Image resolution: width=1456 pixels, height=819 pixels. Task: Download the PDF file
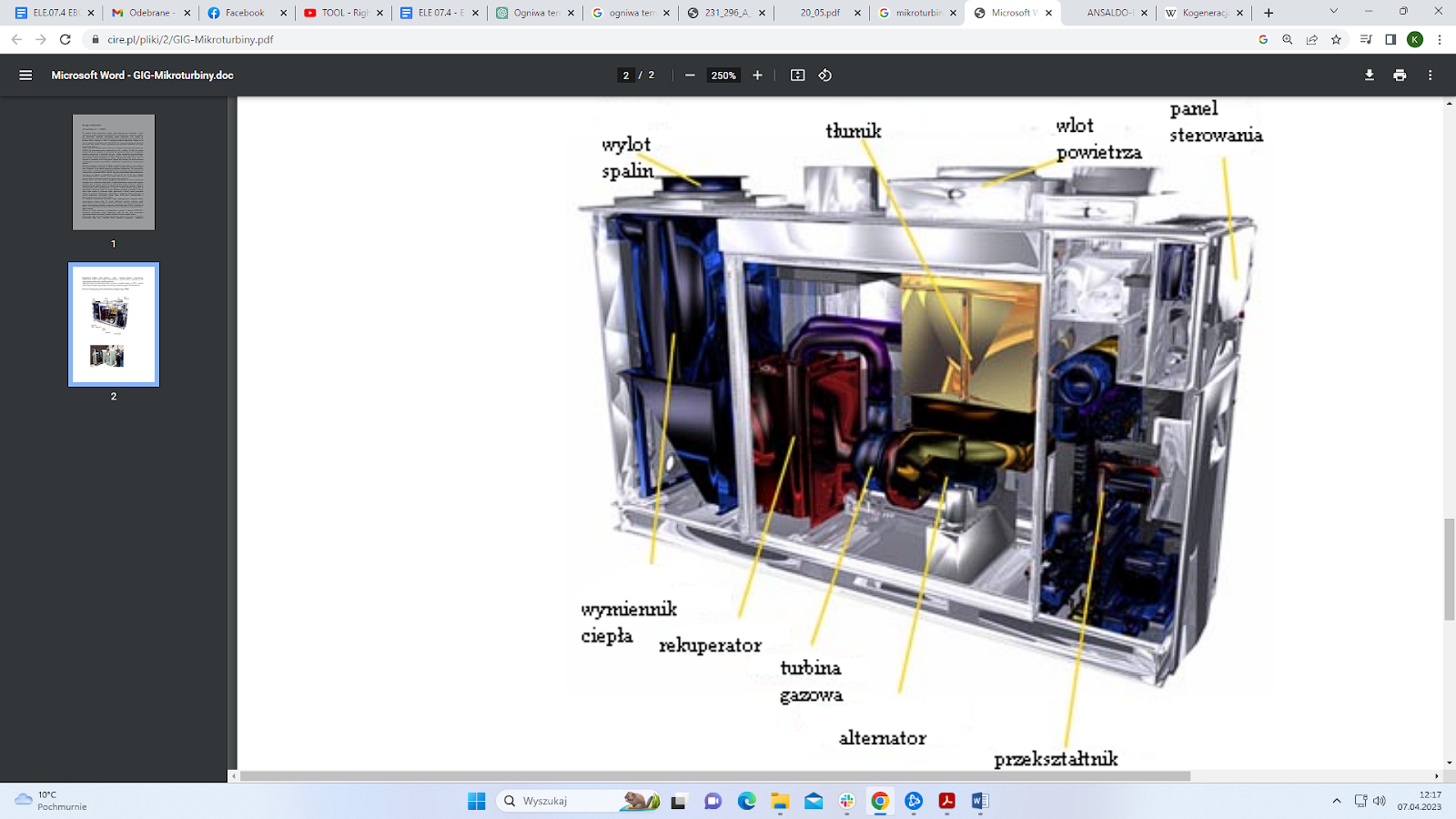[x=1369, y=76]
